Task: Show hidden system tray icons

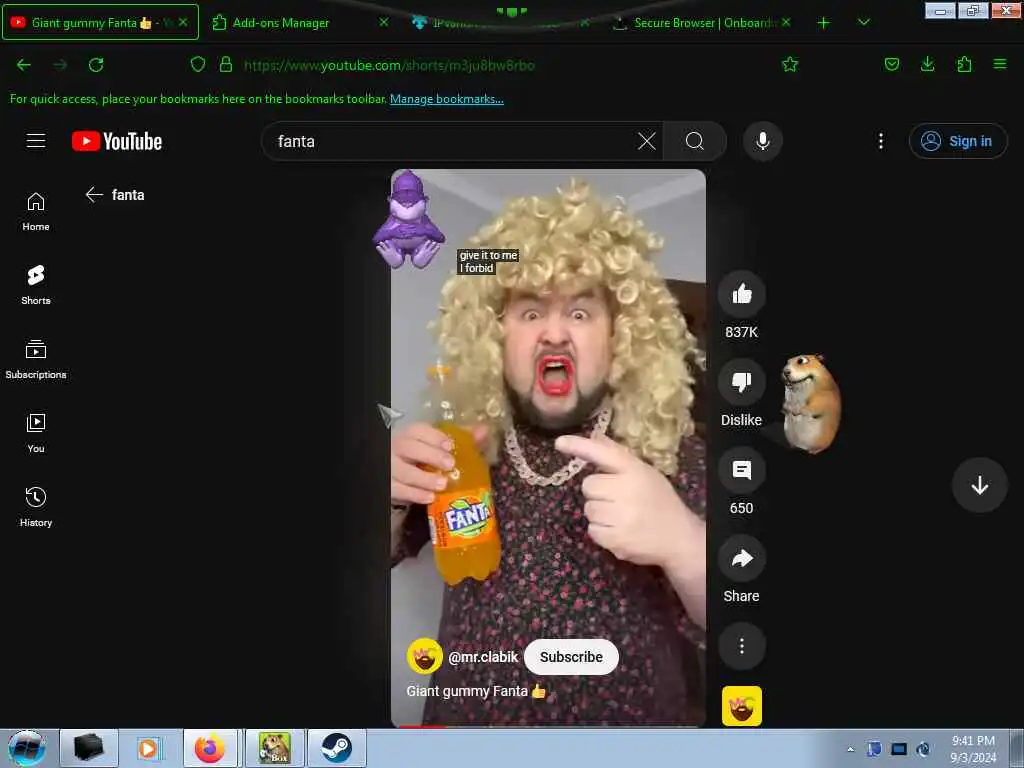Action: pos(850,749)
